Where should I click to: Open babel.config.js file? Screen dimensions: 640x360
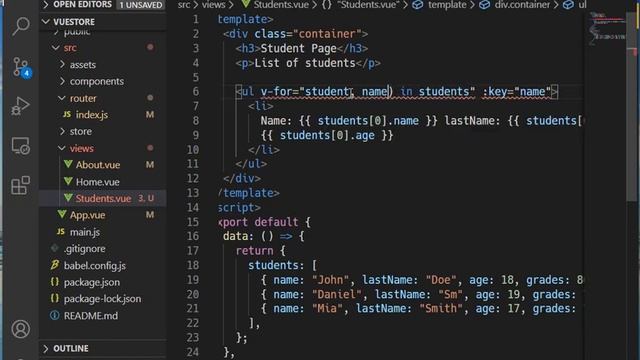[95, 265]
